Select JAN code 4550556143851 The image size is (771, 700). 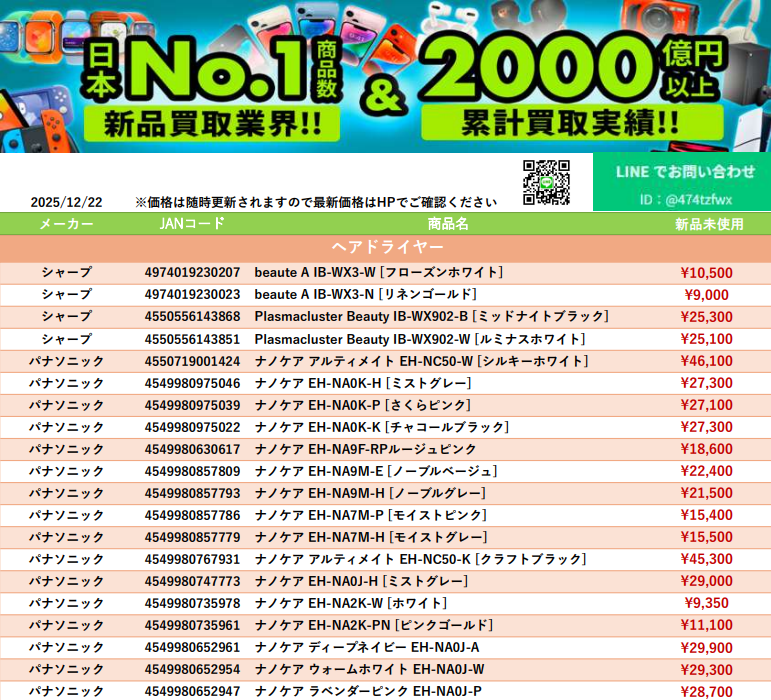(192, 339)
